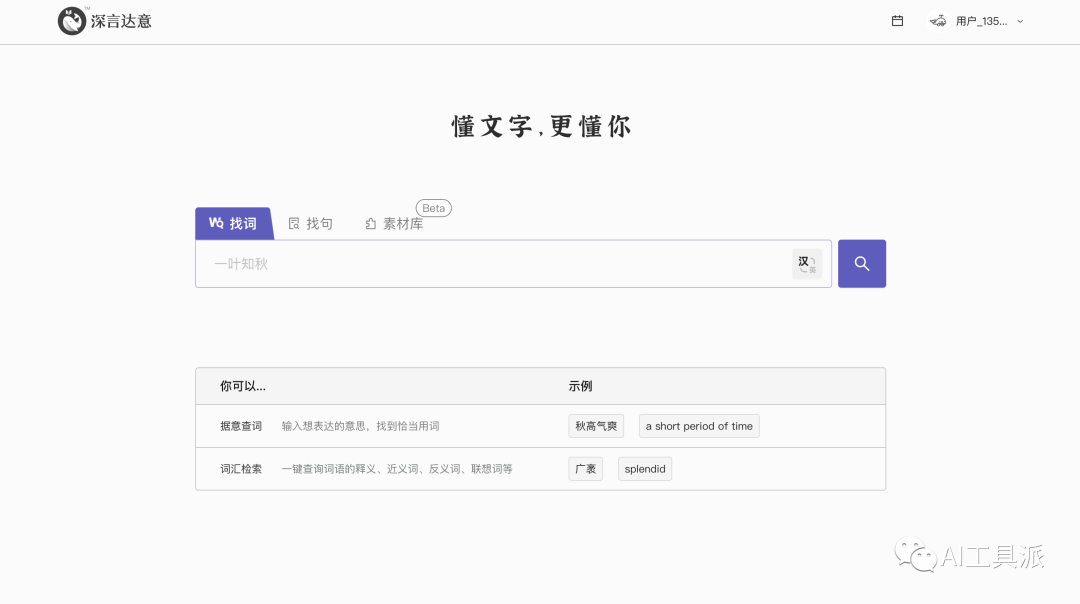Image resolution: width=1080 pixels, height=604 pixels.
Task: Try the 秋高气爽 example chip
Action: pos(596,426)
